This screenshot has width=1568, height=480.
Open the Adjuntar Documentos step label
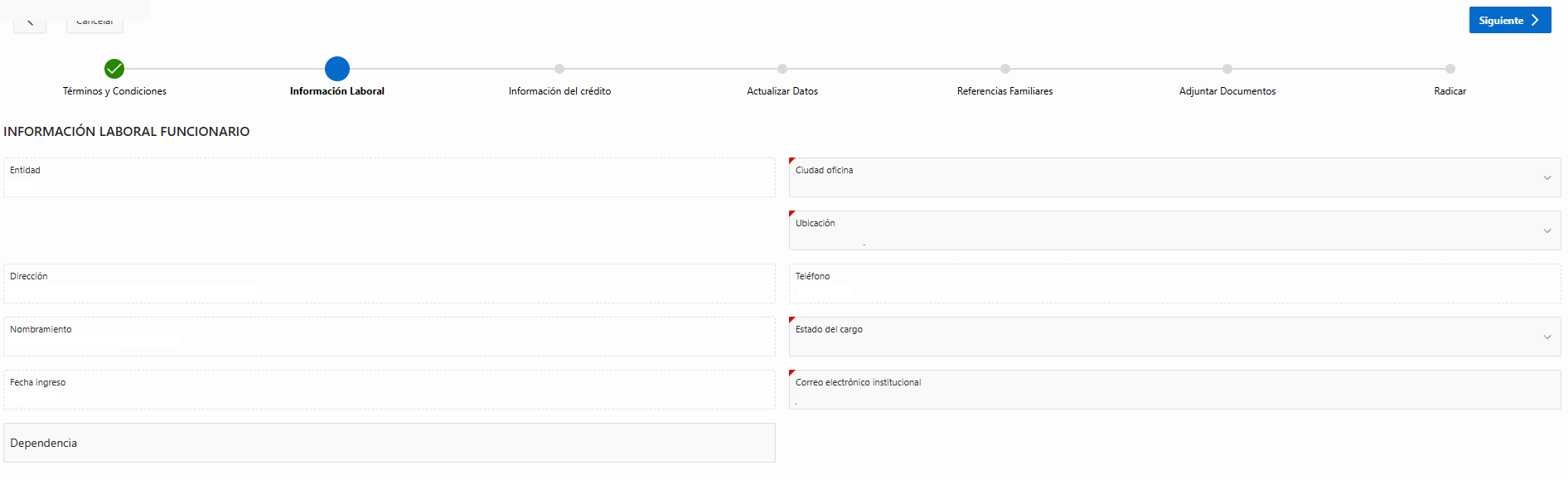point(1227,91)
